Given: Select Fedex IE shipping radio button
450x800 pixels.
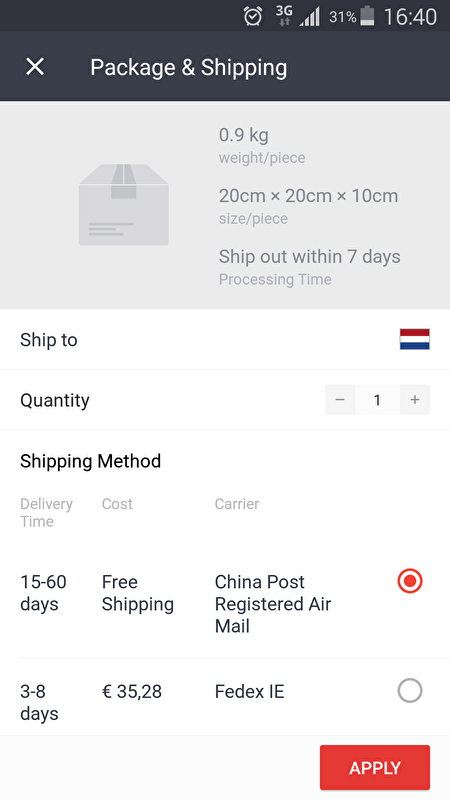Looking at the screenshot, I should [x=410, y=691].
